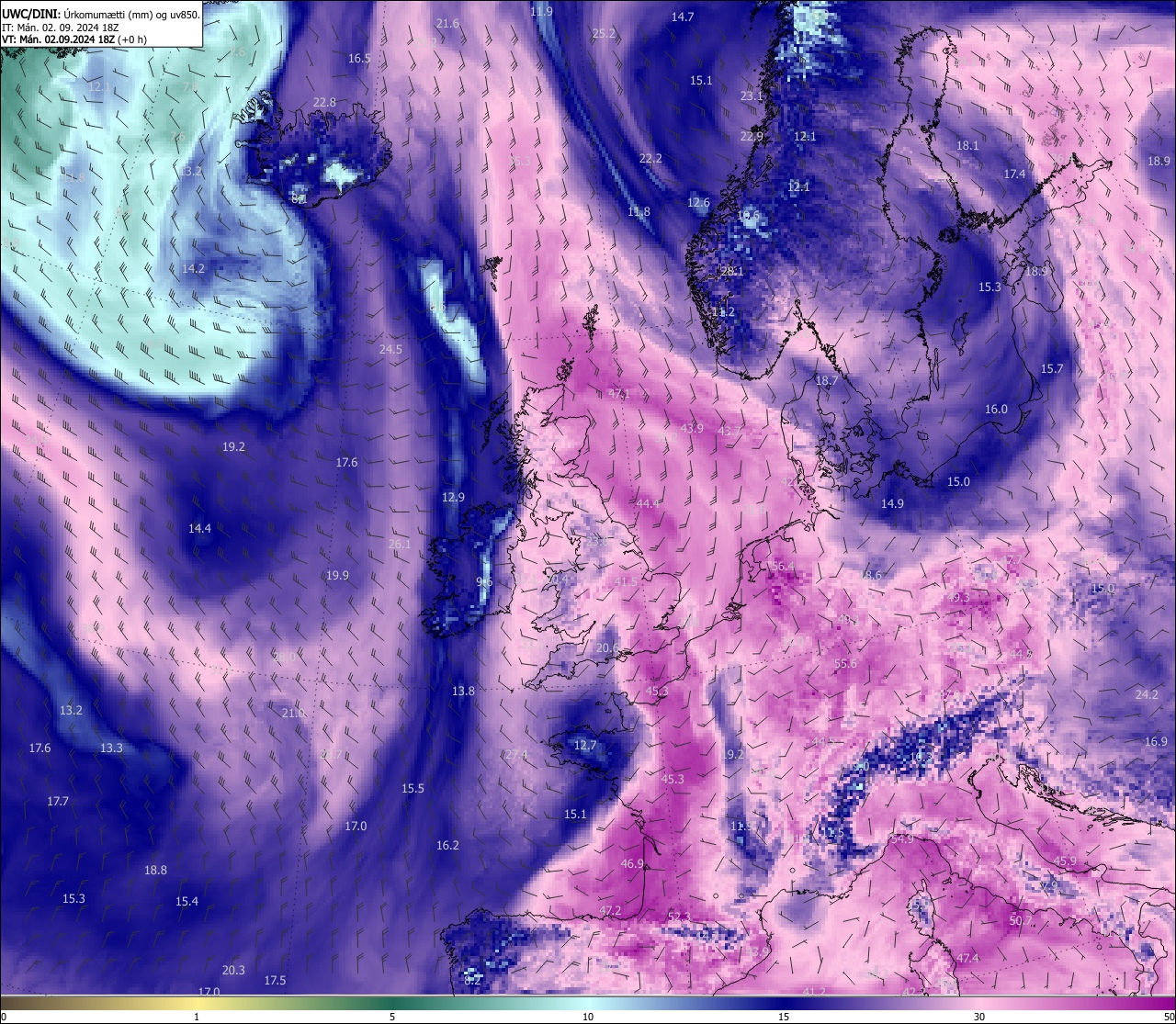Screen dimensions: 1176x1024
Task: Click the colour scale tick labelled 5
Action: (392, 1017)
